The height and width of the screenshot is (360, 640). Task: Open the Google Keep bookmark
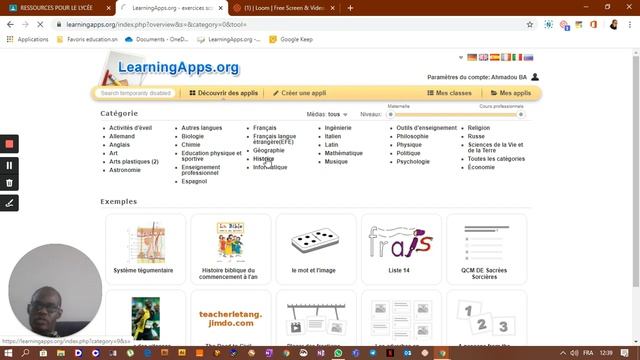pos(291,40)
